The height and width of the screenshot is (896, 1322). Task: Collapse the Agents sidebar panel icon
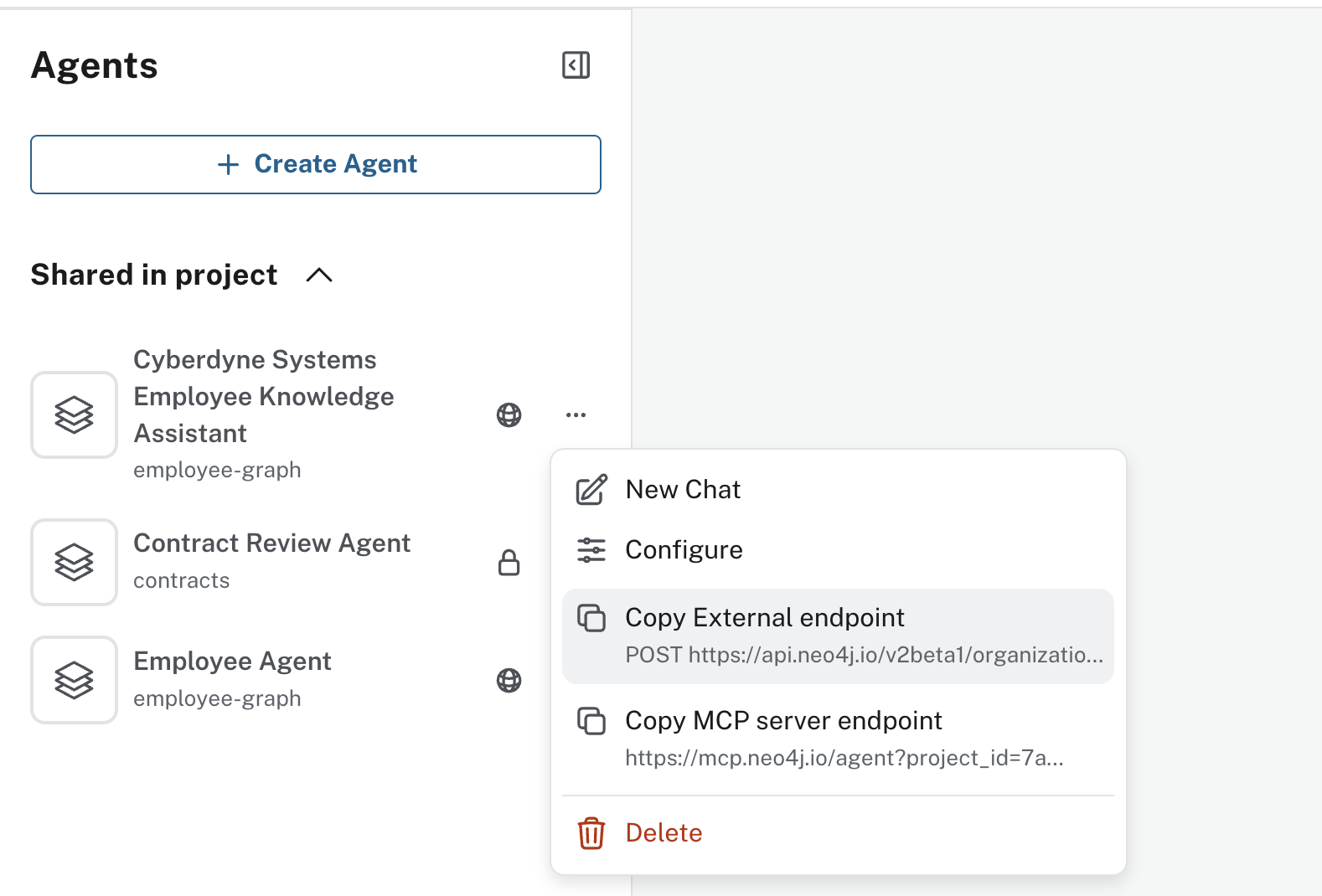(576, 65)
